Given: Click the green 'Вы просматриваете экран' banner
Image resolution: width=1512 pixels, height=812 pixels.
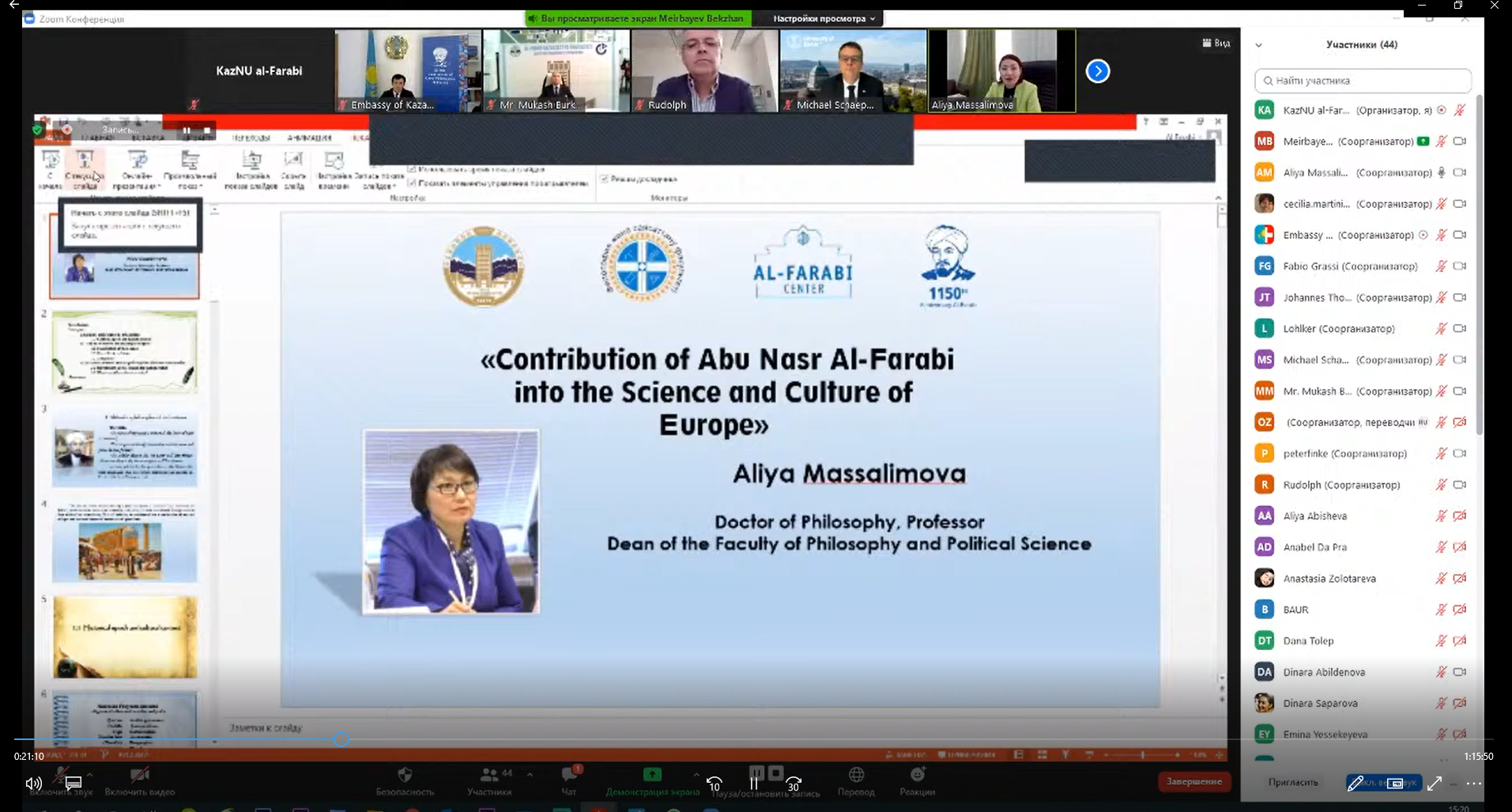Looking at the screenshot, I should pos(638,18).
